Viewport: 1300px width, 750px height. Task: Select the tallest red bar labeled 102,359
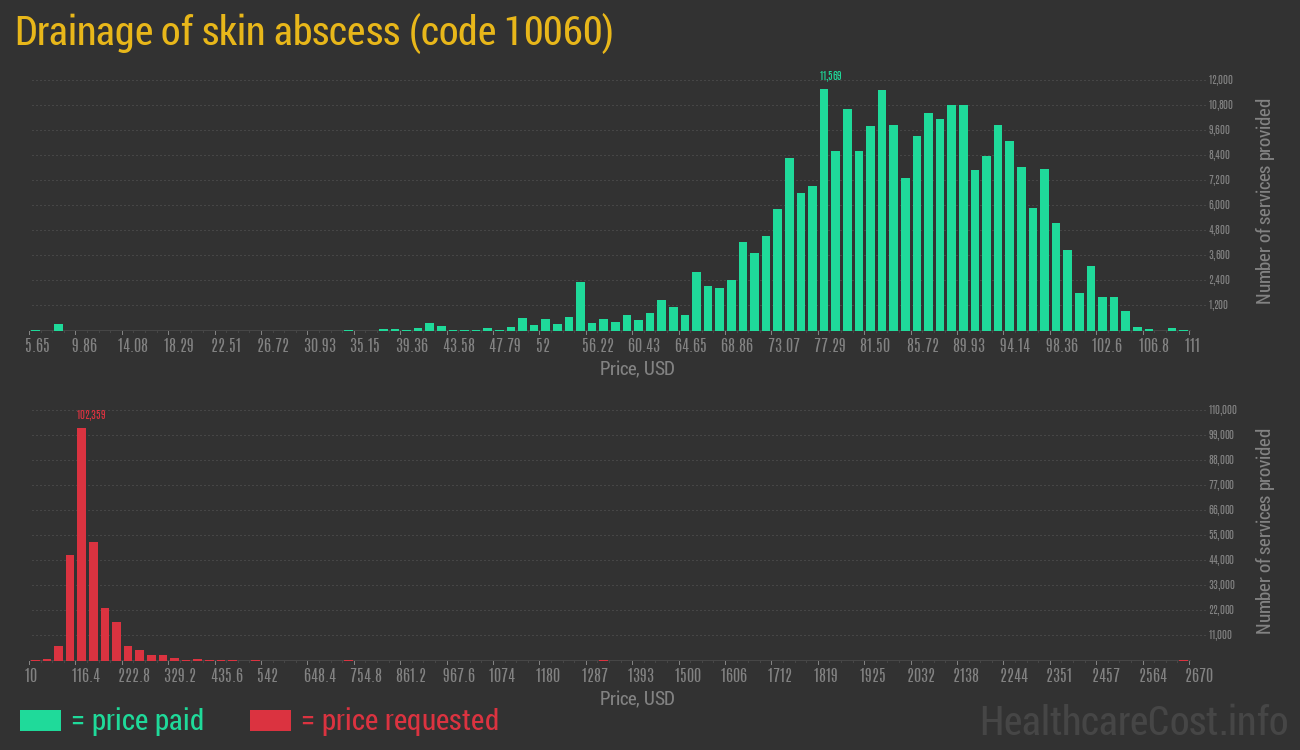[81, 544]
